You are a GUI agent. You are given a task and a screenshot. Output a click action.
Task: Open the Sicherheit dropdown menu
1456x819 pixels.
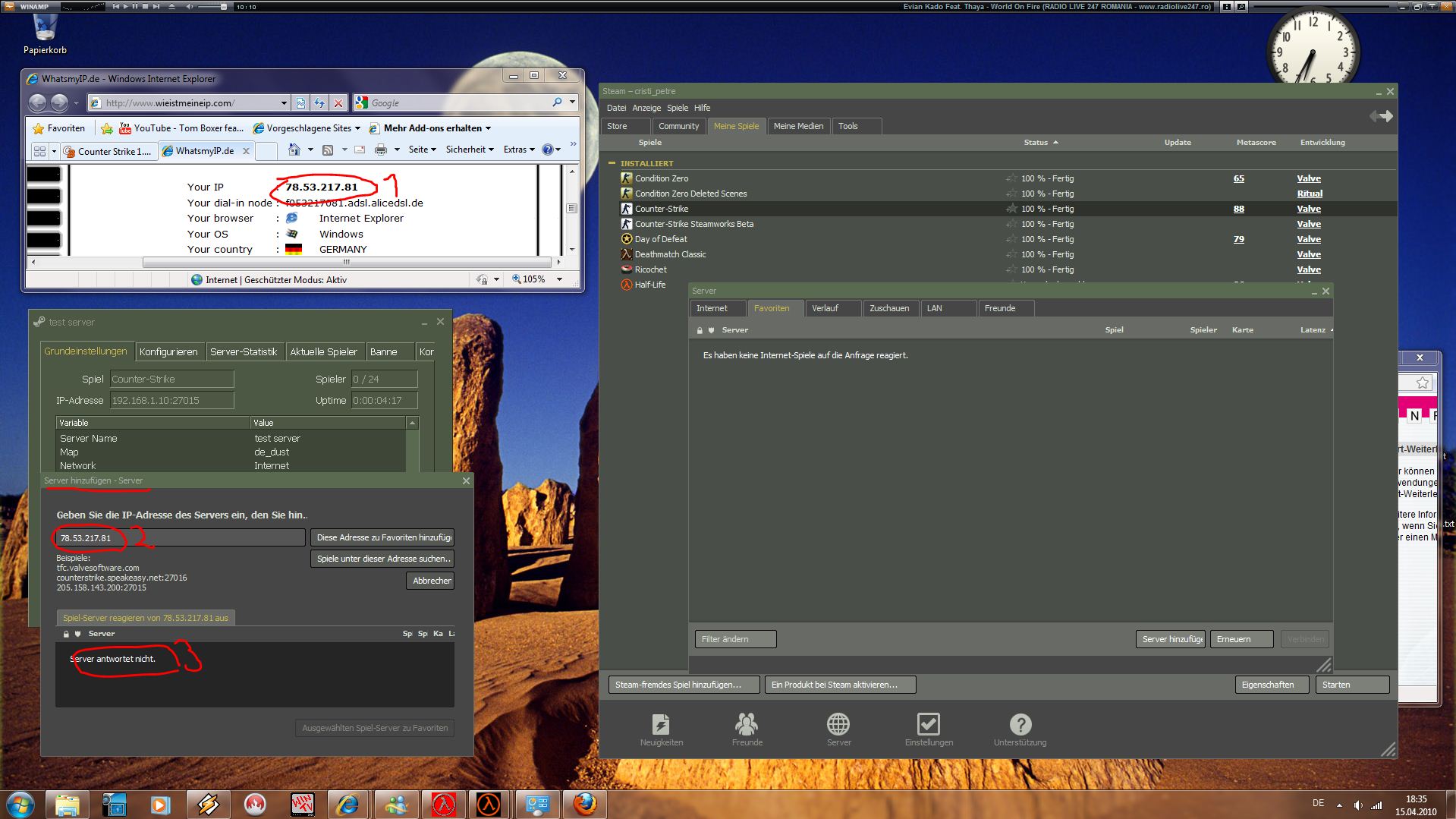click(x=470, y=150)
